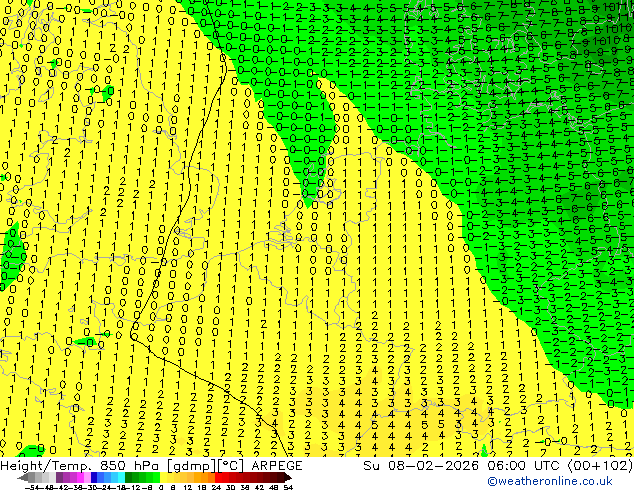Image resolution: width=634 pixels, height=490 pixels.
Task: Click the "06:00 UTC" valid time
Action: point(524,466)
